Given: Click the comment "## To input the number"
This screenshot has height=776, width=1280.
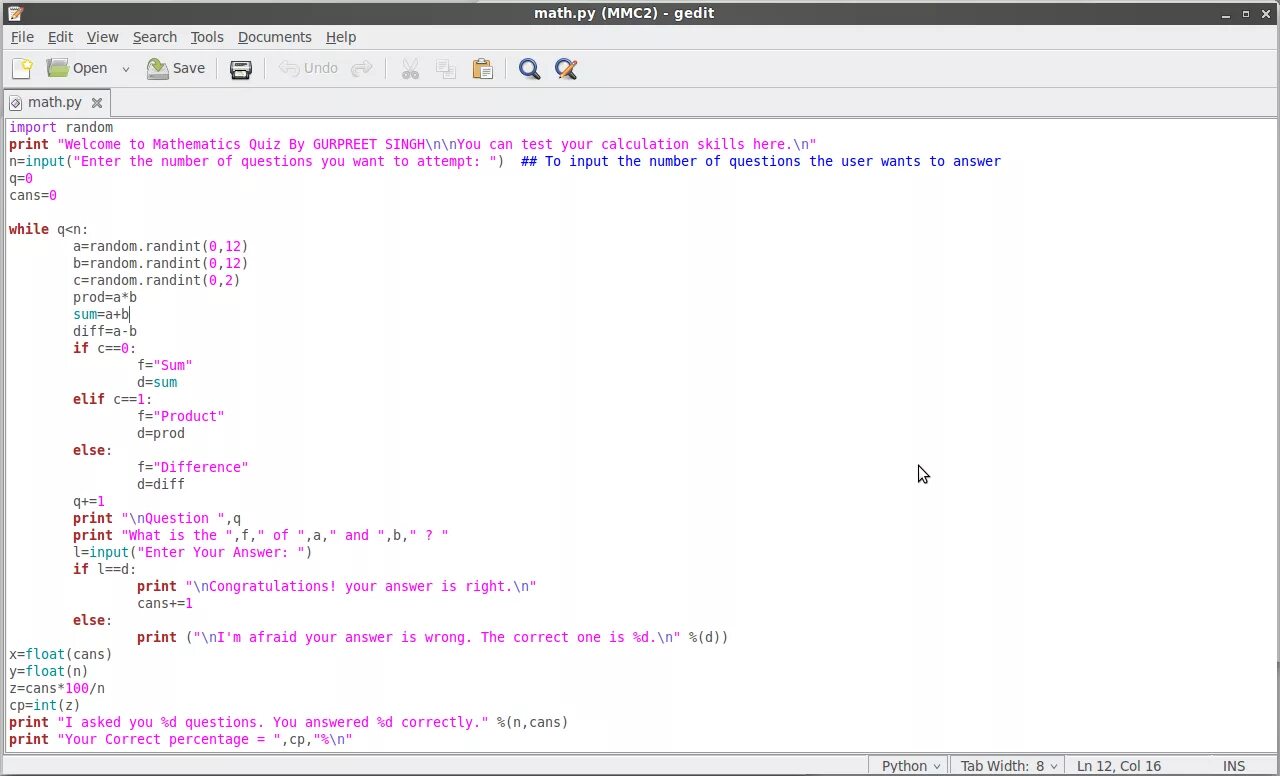Looking at the screenshot, I should coord(761,161).
